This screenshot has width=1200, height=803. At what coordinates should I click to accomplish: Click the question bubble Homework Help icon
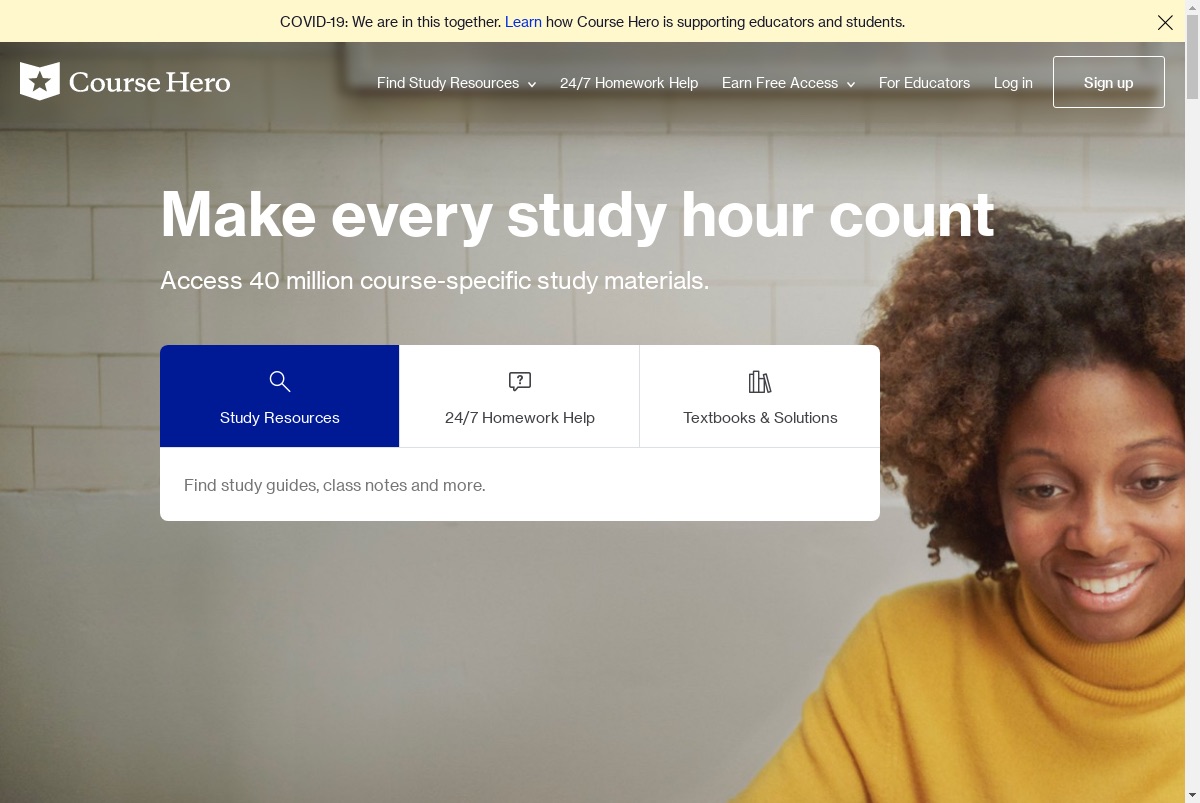click(520, 381)
